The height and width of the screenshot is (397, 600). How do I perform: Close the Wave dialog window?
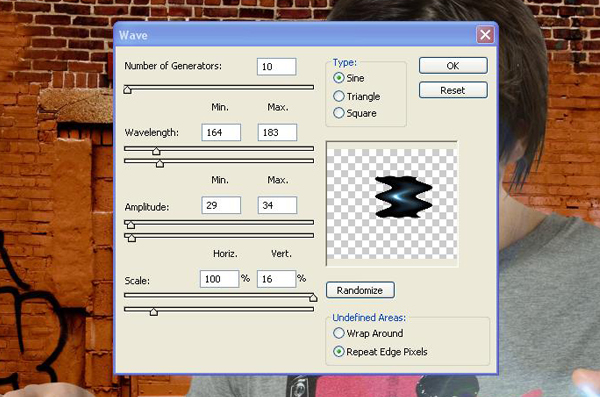[485, 35]
